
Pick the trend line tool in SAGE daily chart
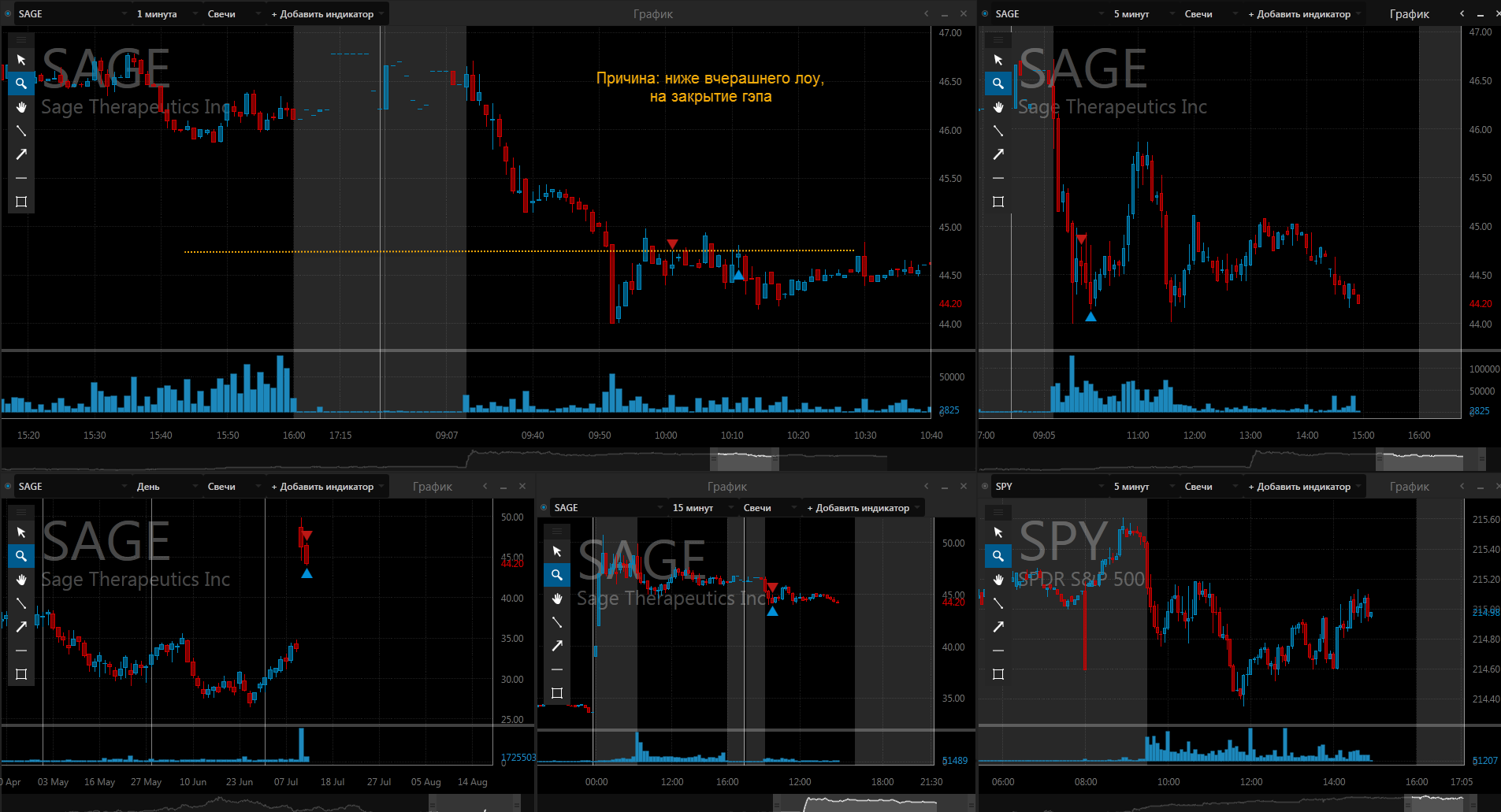21,603
